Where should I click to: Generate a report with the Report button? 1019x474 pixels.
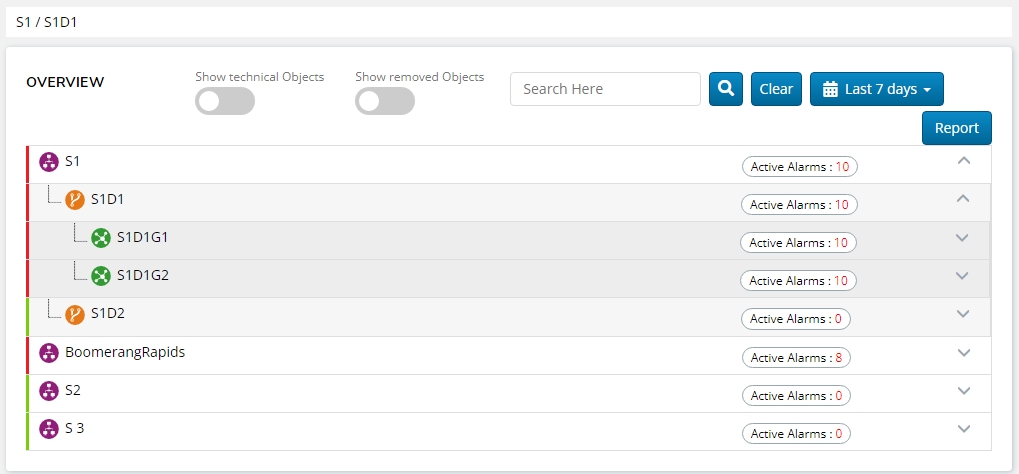956,128
